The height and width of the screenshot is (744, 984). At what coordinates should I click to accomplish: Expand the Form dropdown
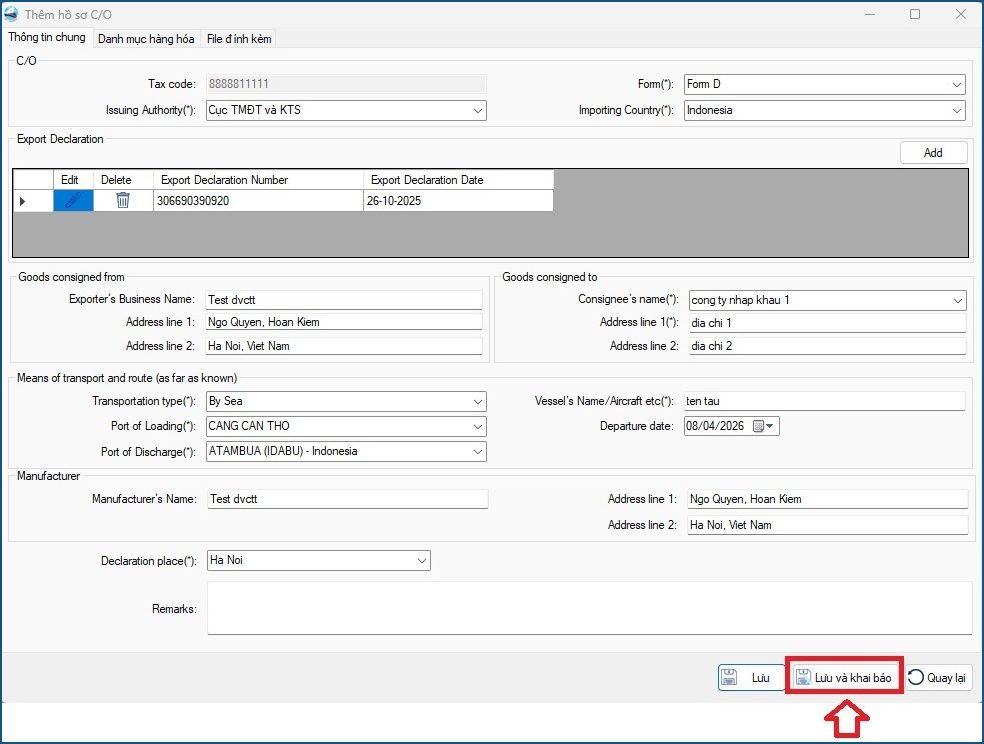[957, 85]
